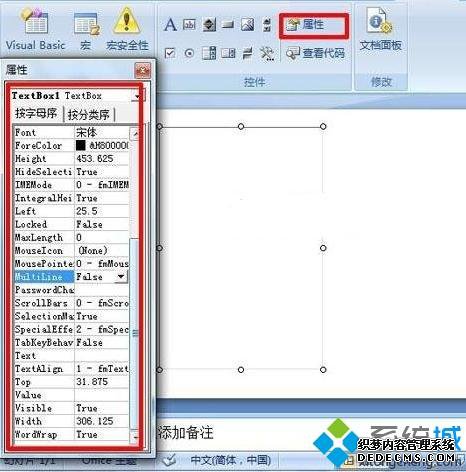
Task: Insert an Option Button control
Action: (189, 53)
